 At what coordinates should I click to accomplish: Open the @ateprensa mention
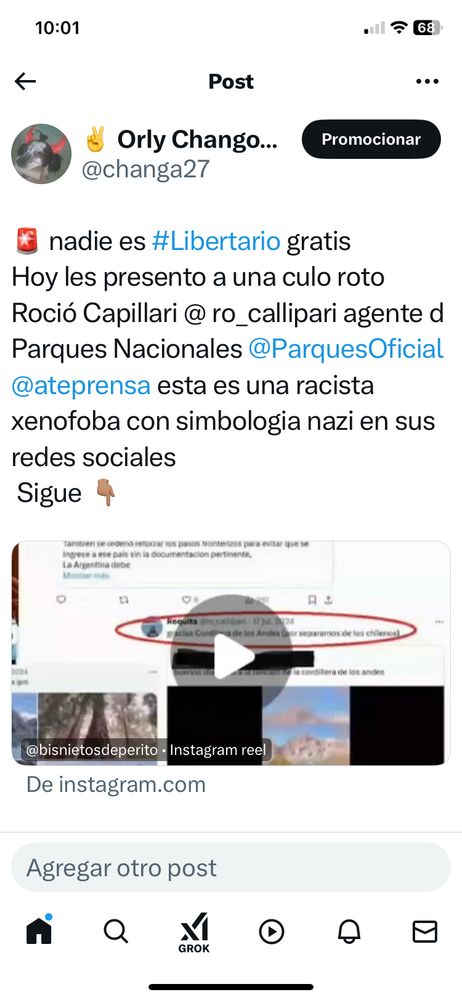pyautogui.click(x=81, y=385)
